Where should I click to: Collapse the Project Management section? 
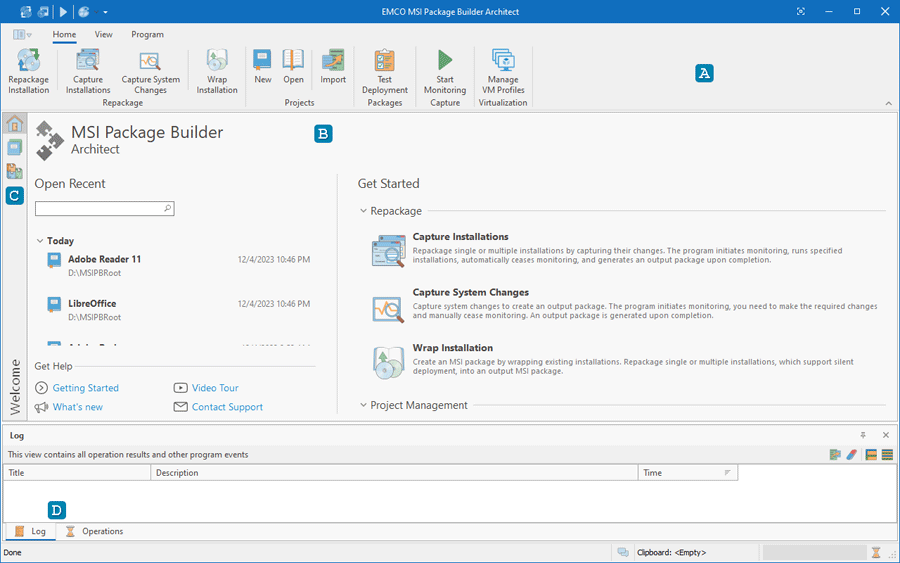pos(363,405)
